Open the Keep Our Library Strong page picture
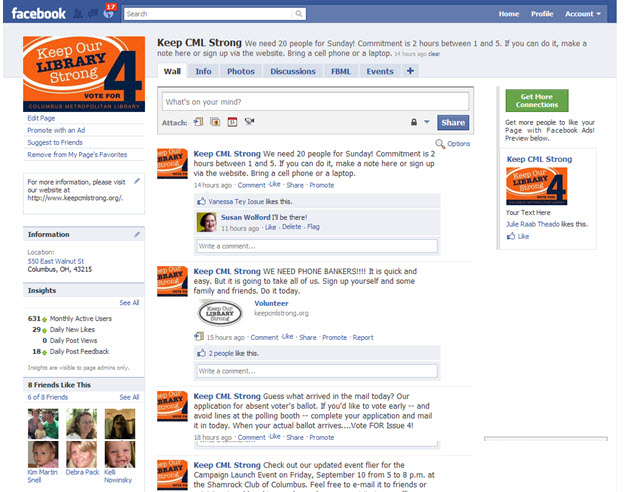The height and width of the screenshot is (492, 631). click(x=84, y=74)
